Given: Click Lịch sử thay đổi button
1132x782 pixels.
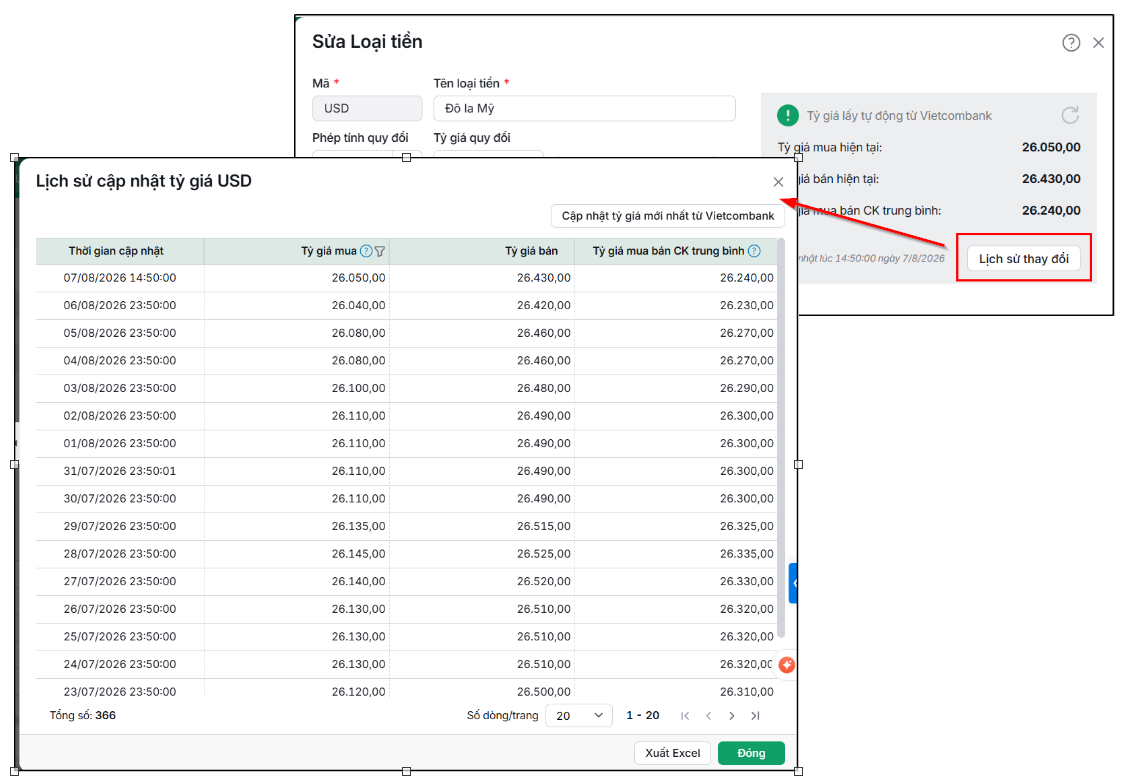Looking at the screenshot, I should pos(1024,259).
